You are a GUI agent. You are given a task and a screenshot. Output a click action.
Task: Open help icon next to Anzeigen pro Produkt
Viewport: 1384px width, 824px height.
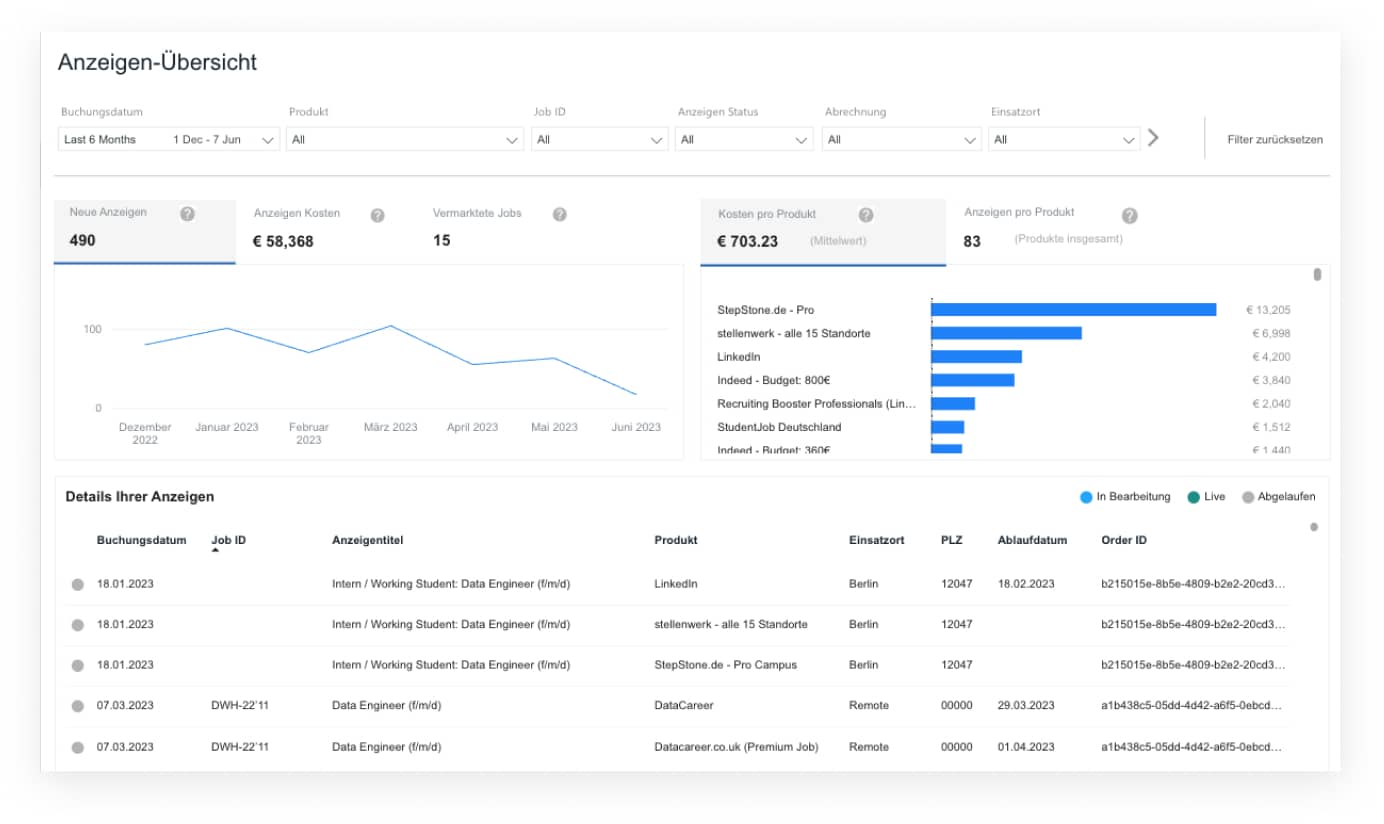pos(1129,215)
